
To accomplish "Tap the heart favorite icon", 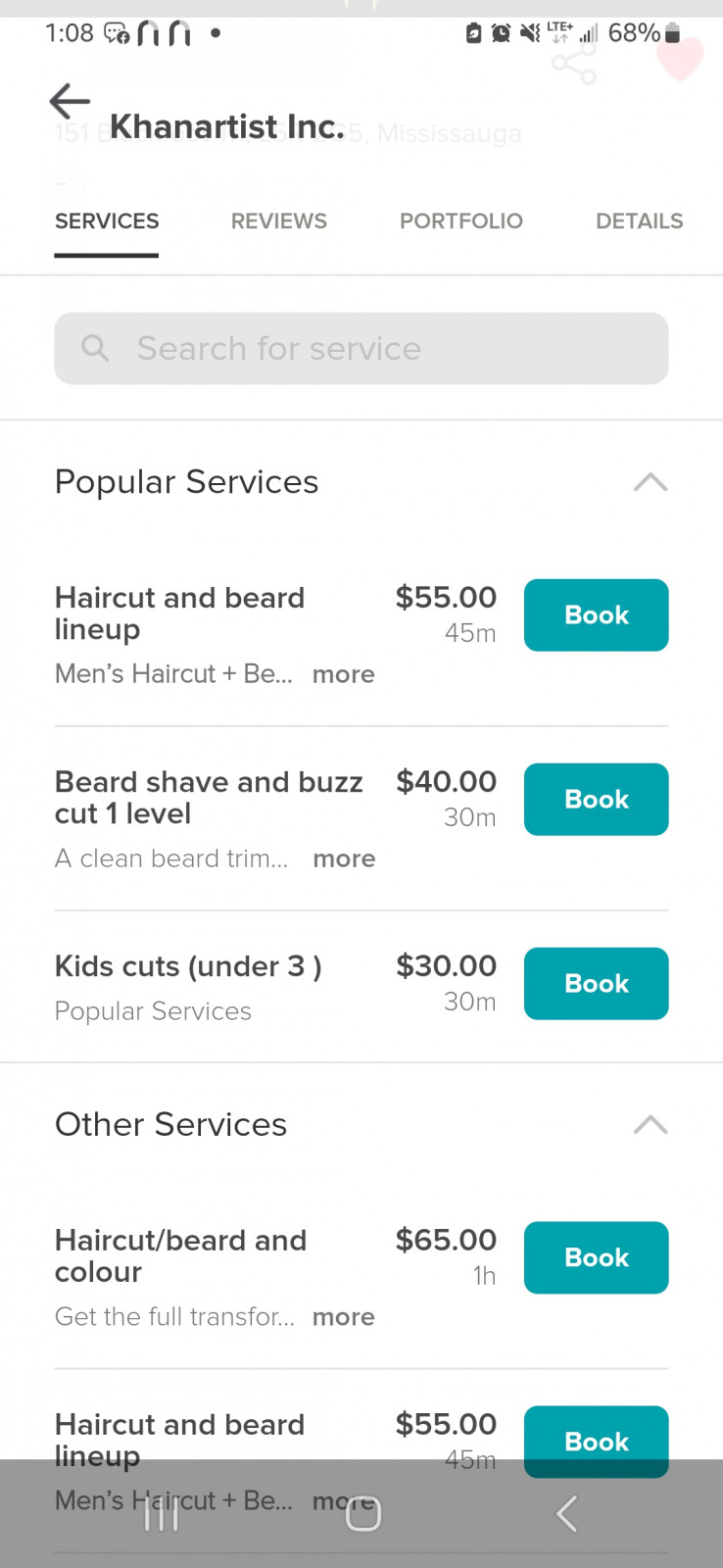I will [x=680, y=59].
